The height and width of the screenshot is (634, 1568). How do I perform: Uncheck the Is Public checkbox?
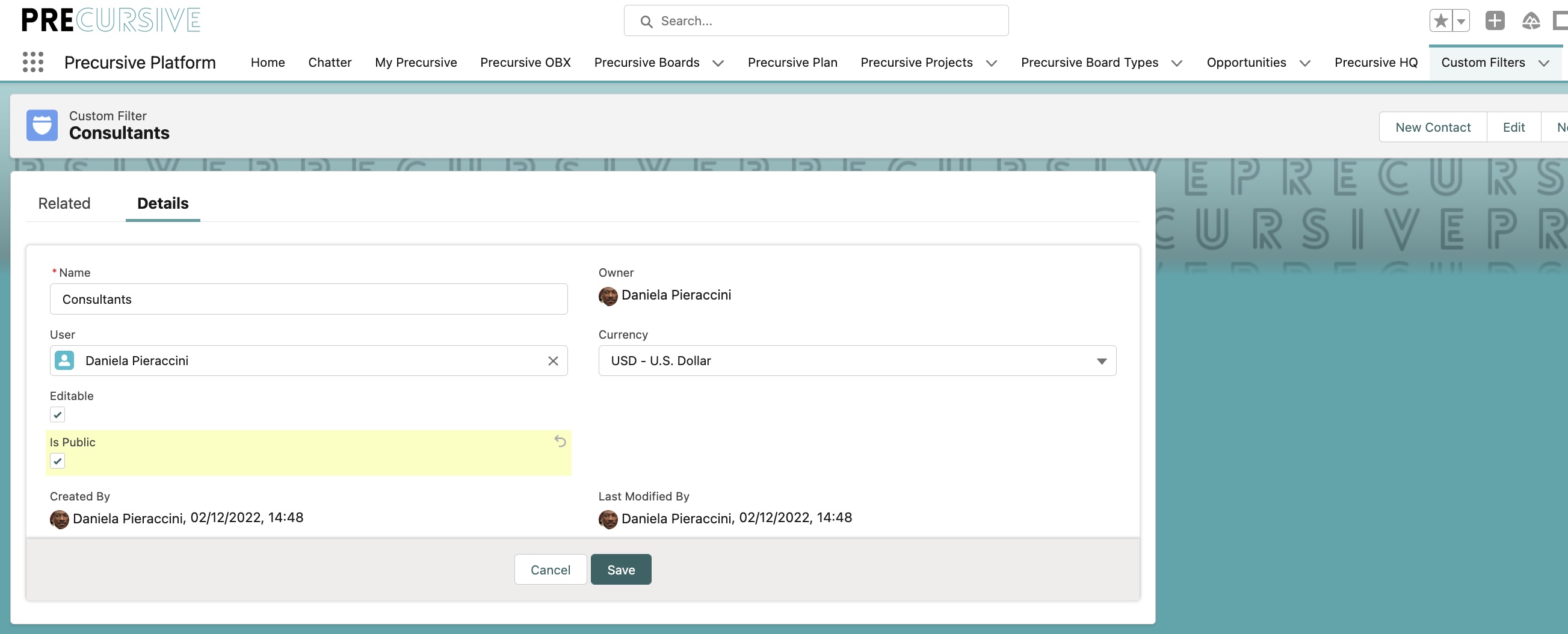pos(58,461)
